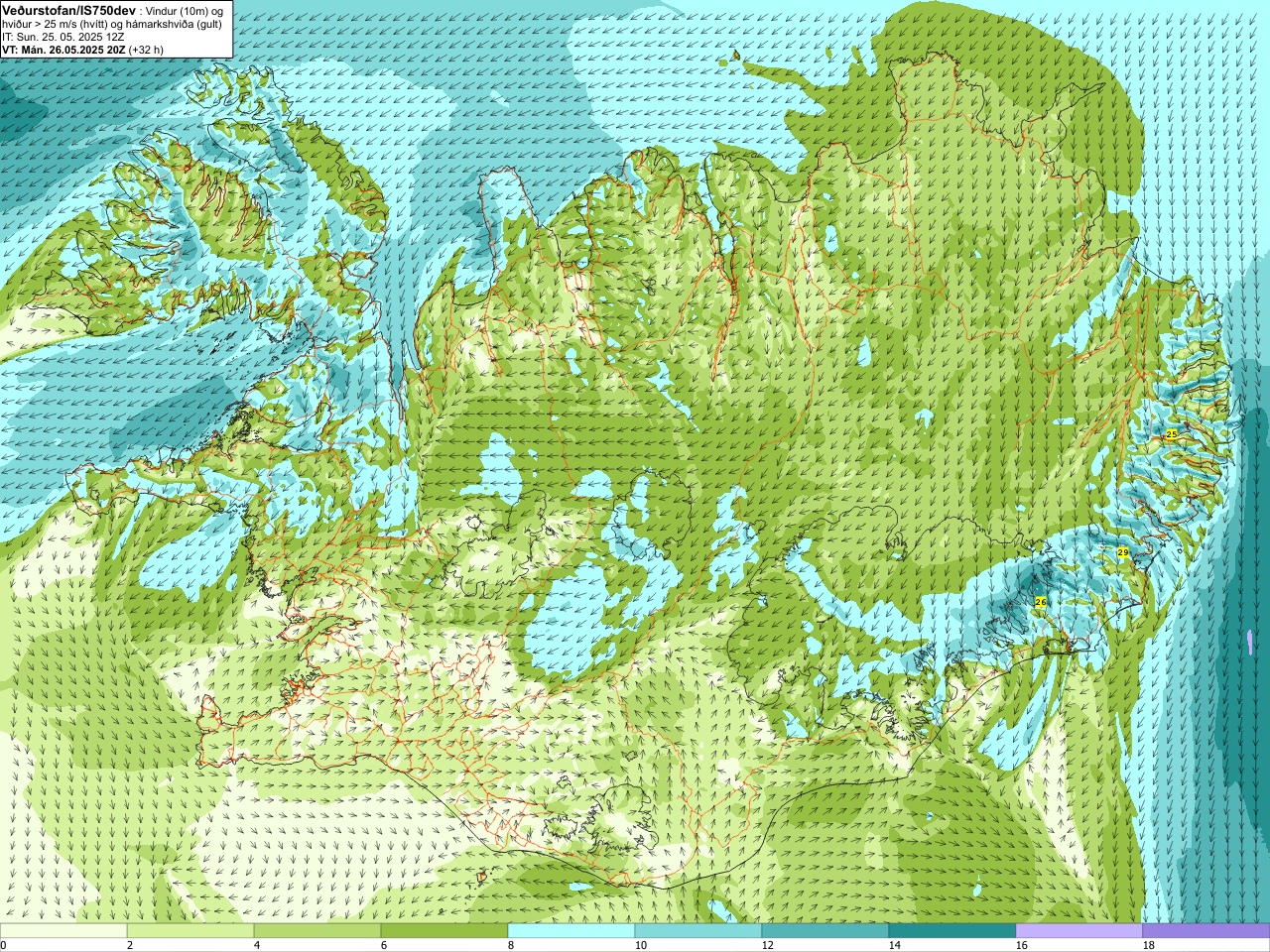The height and width of the screenshot is (952, 1270).
Task: Click the legend tick number 18
Action: pyautogui.click(x=1149, y=946)
